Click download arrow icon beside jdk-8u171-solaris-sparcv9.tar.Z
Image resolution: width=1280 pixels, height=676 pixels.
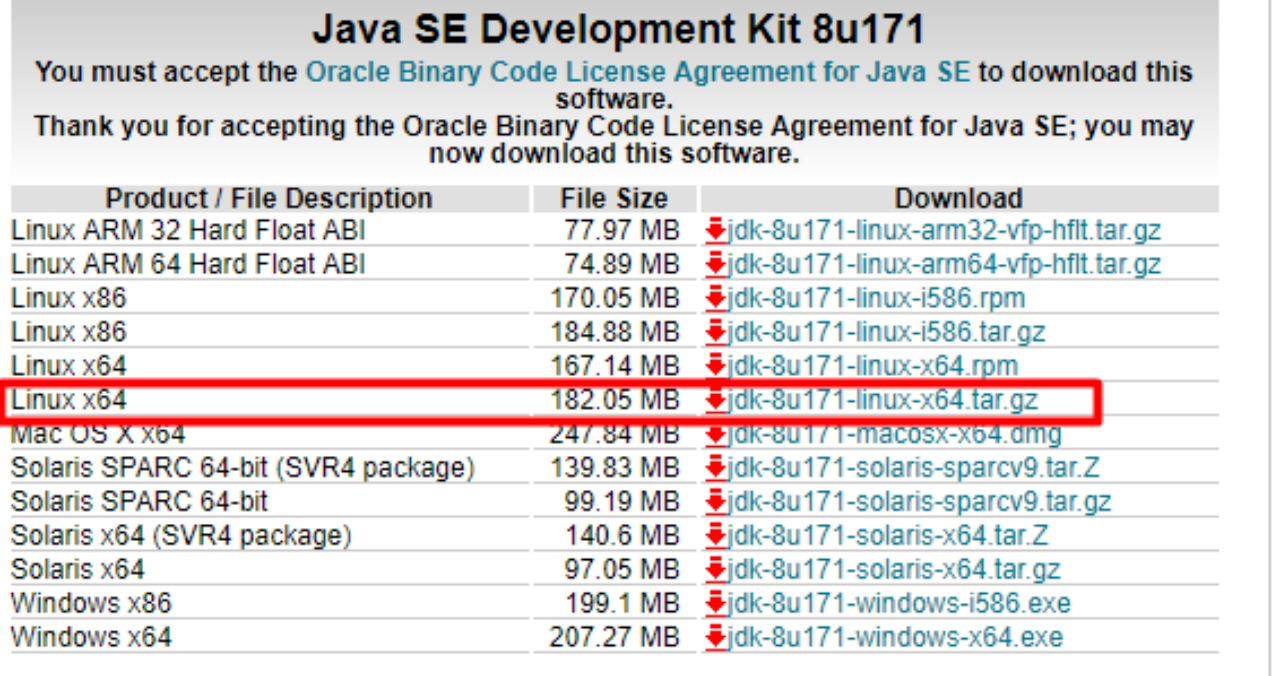coord(715,469)
